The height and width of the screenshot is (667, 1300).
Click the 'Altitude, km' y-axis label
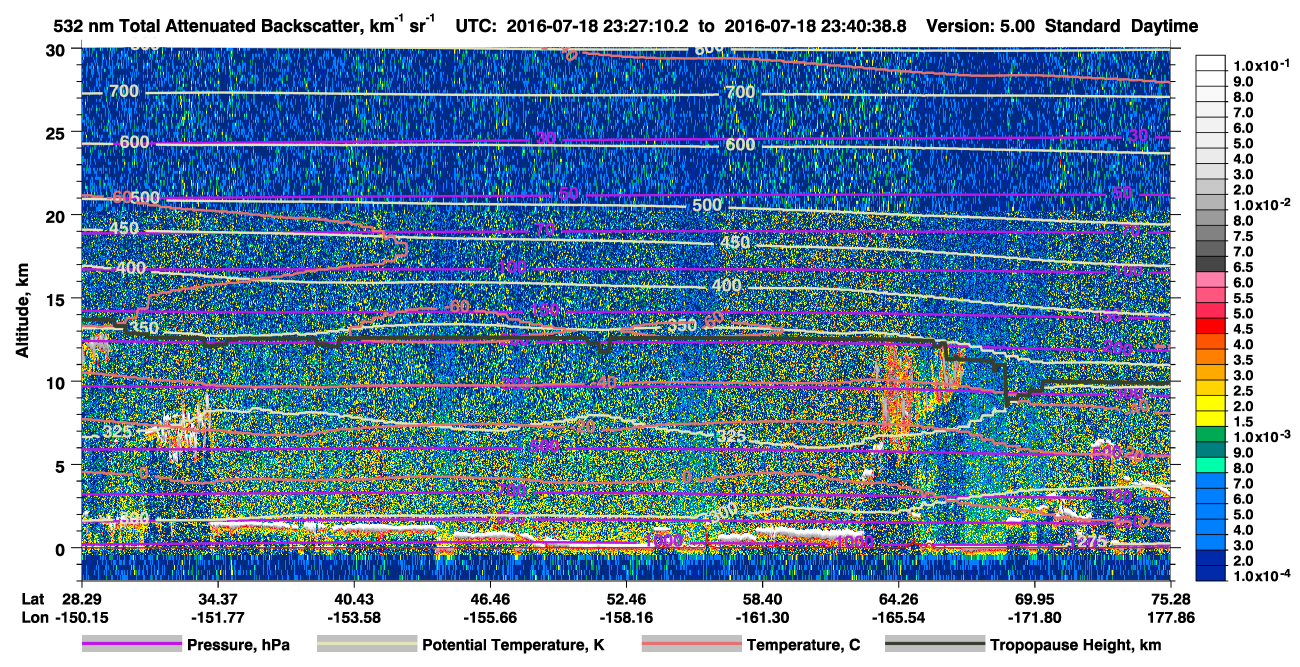[23, 310]
